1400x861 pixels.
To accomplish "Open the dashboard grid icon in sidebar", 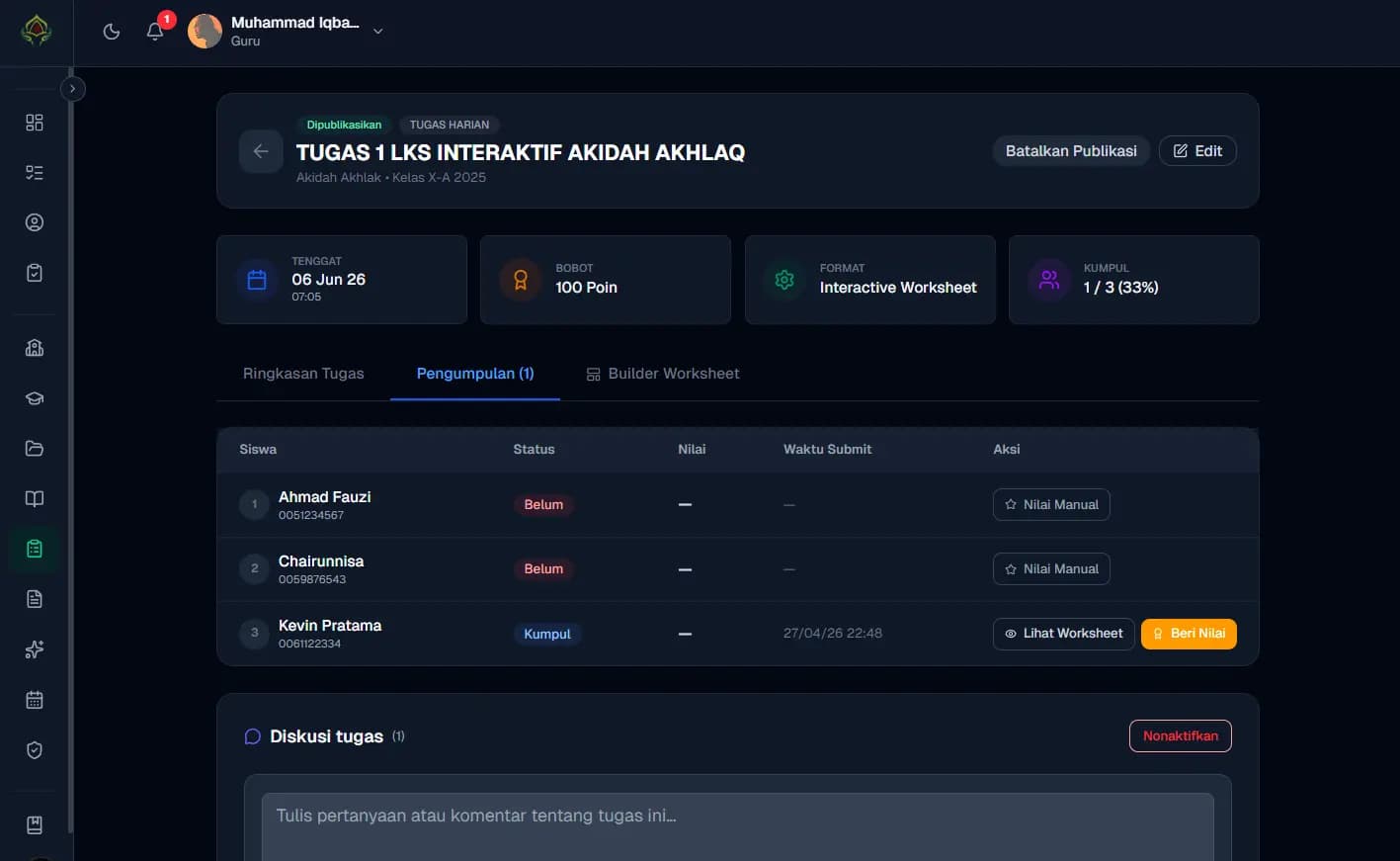I will 35,123.
